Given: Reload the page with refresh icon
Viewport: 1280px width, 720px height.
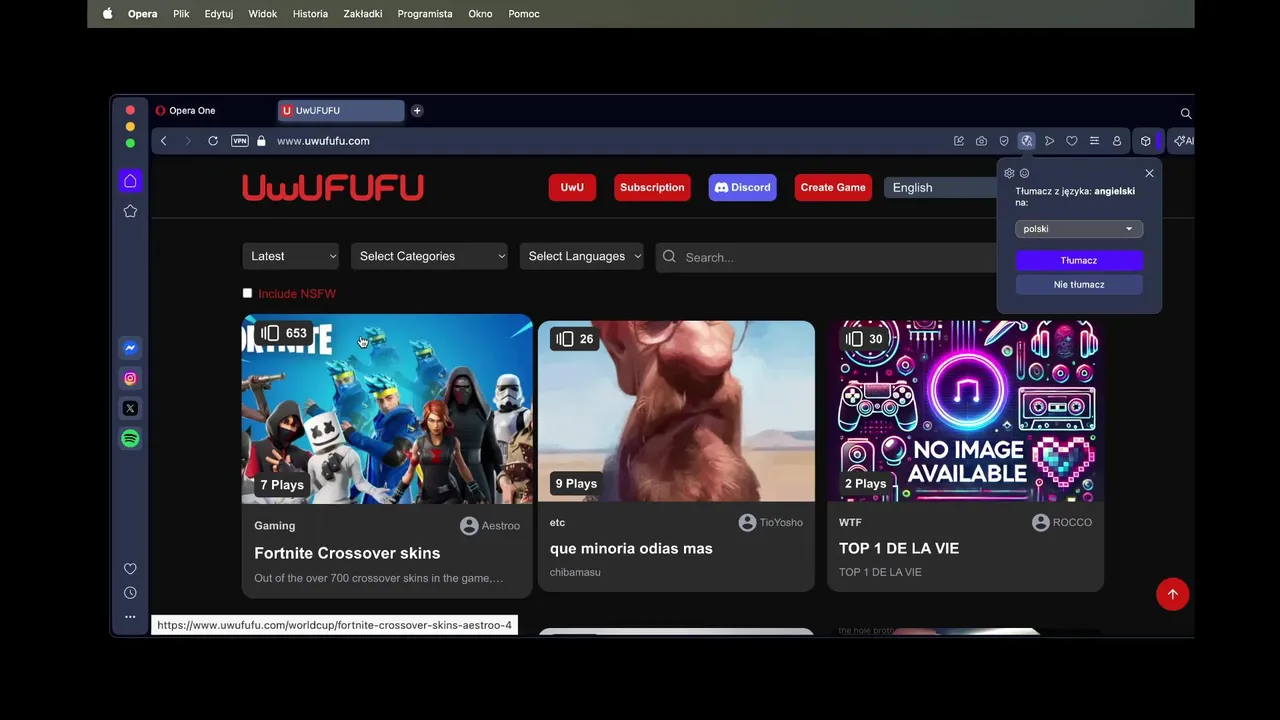Looking at the screenshot, I should click(x=213, y=141).
